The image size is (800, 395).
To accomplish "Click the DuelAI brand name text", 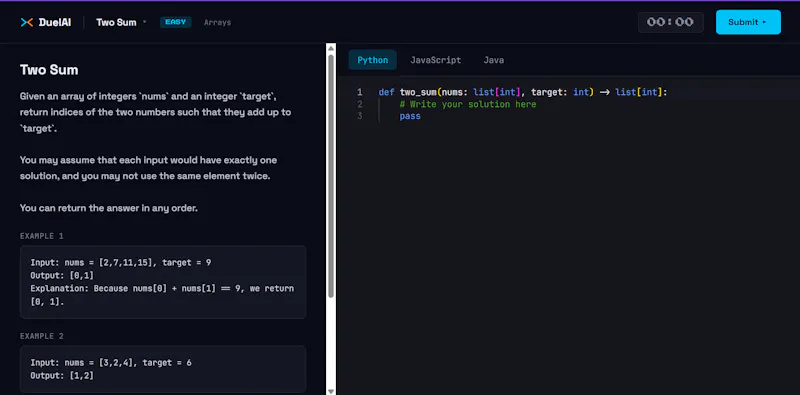I will point(55,22).
